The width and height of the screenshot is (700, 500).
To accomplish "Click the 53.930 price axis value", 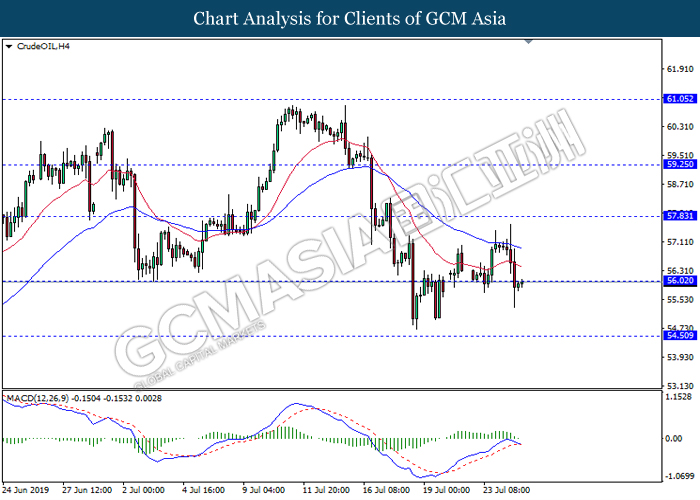I will (x=680, y=357).
